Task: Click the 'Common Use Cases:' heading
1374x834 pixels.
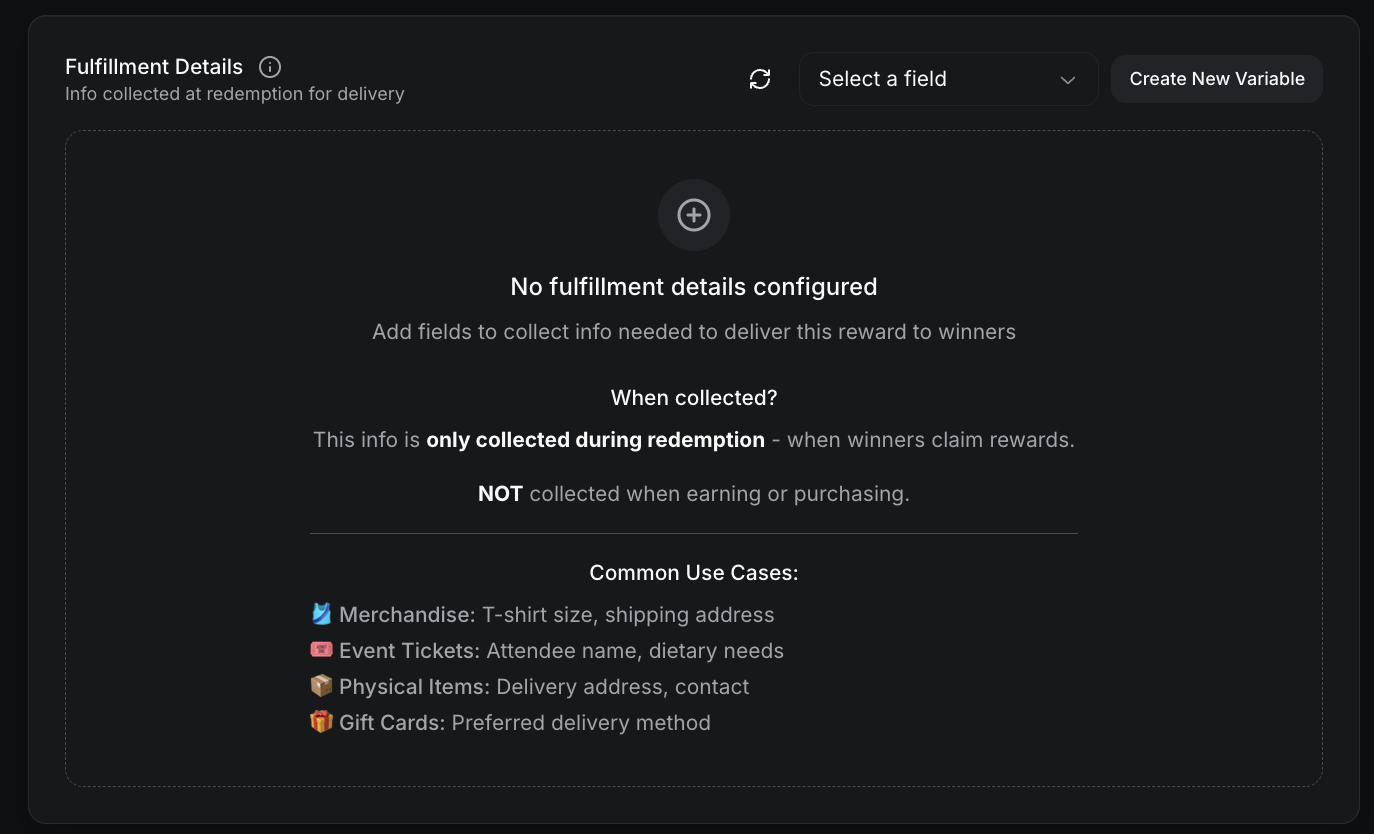Action: click(694, 573)
